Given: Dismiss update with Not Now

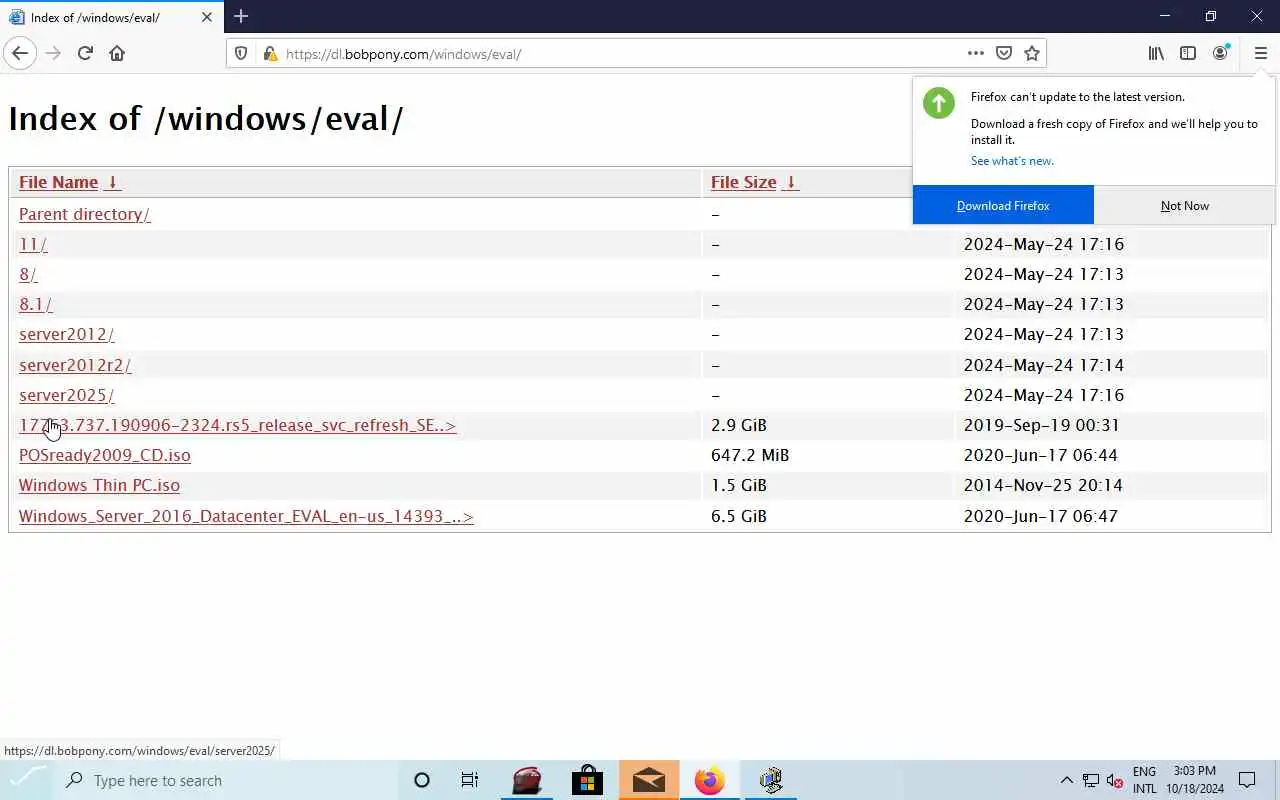Looking at the screenshot, I should [1185, 205].
